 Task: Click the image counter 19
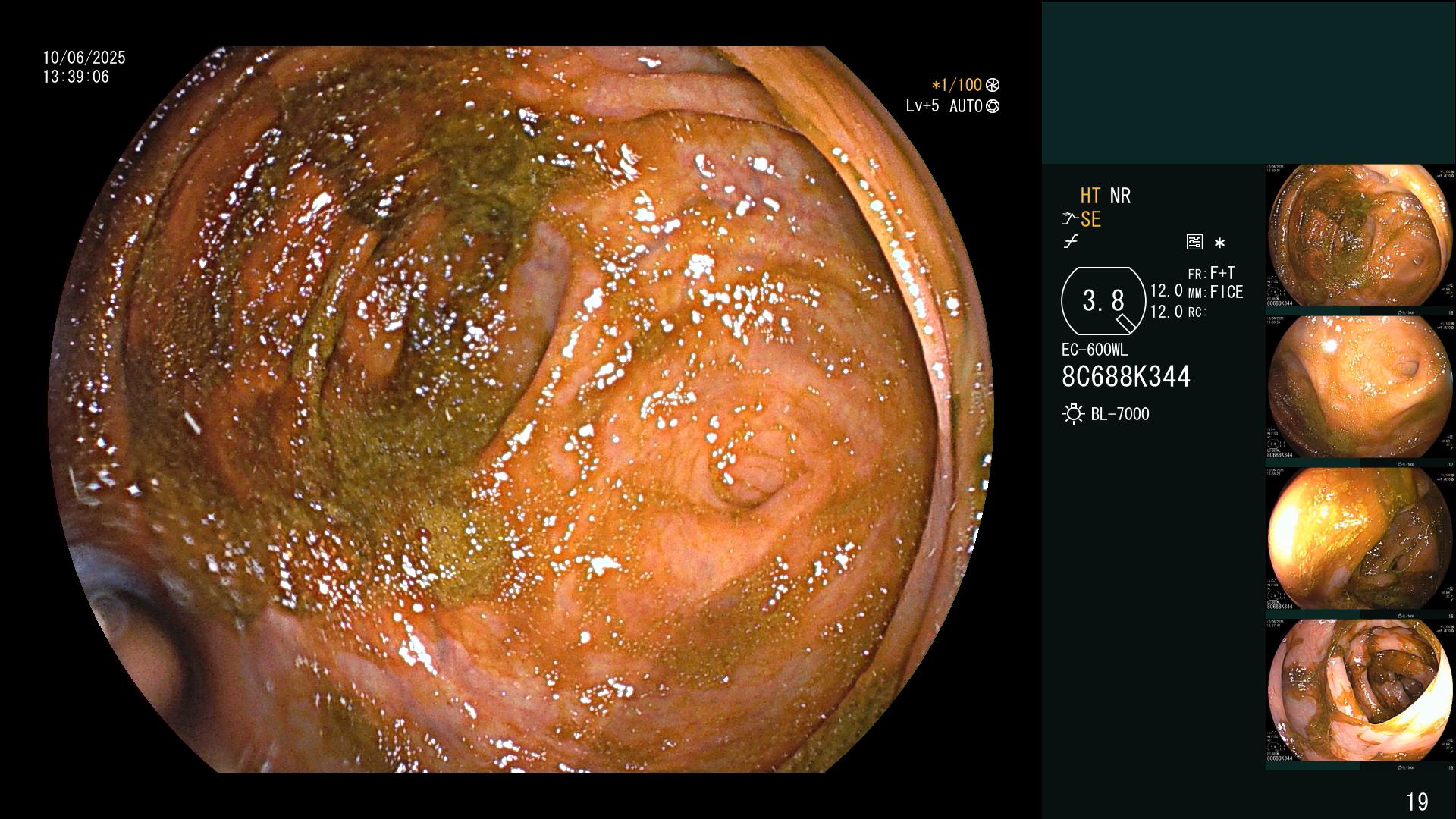[1417, 802]
